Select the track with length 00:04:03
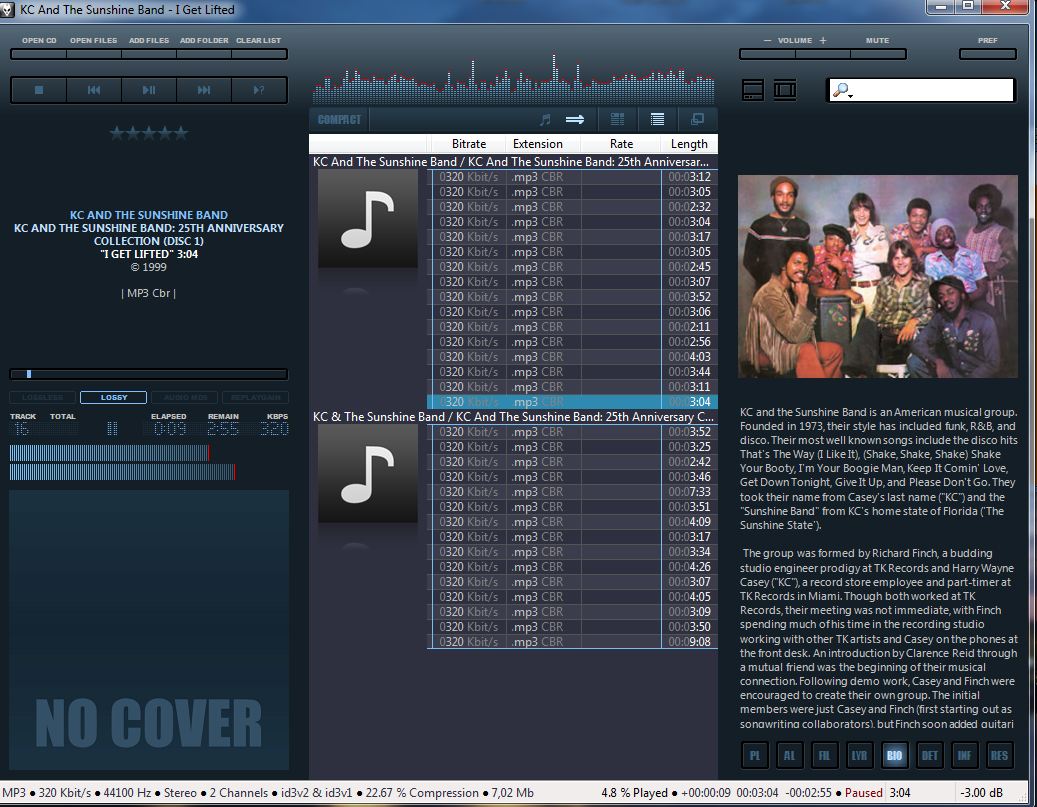This screenshot has height=807, width=1037. click(572, 357)
